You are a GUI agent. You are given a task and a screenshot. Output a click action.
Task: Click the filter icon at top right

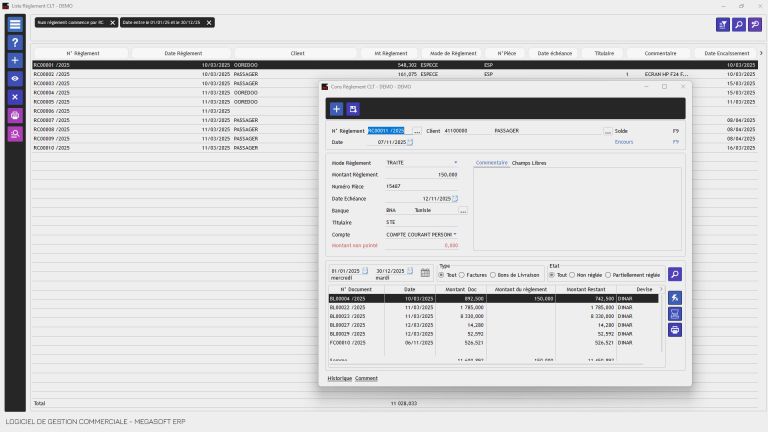pyautogui.click(x=723, y=24)
